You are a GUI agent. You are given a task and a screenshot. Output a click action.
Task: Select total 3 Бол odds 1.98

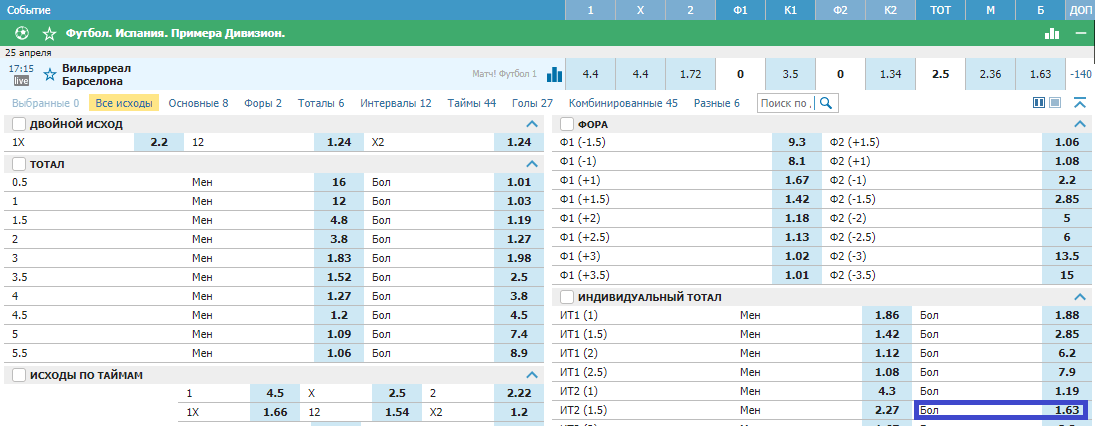click(519, 258)
